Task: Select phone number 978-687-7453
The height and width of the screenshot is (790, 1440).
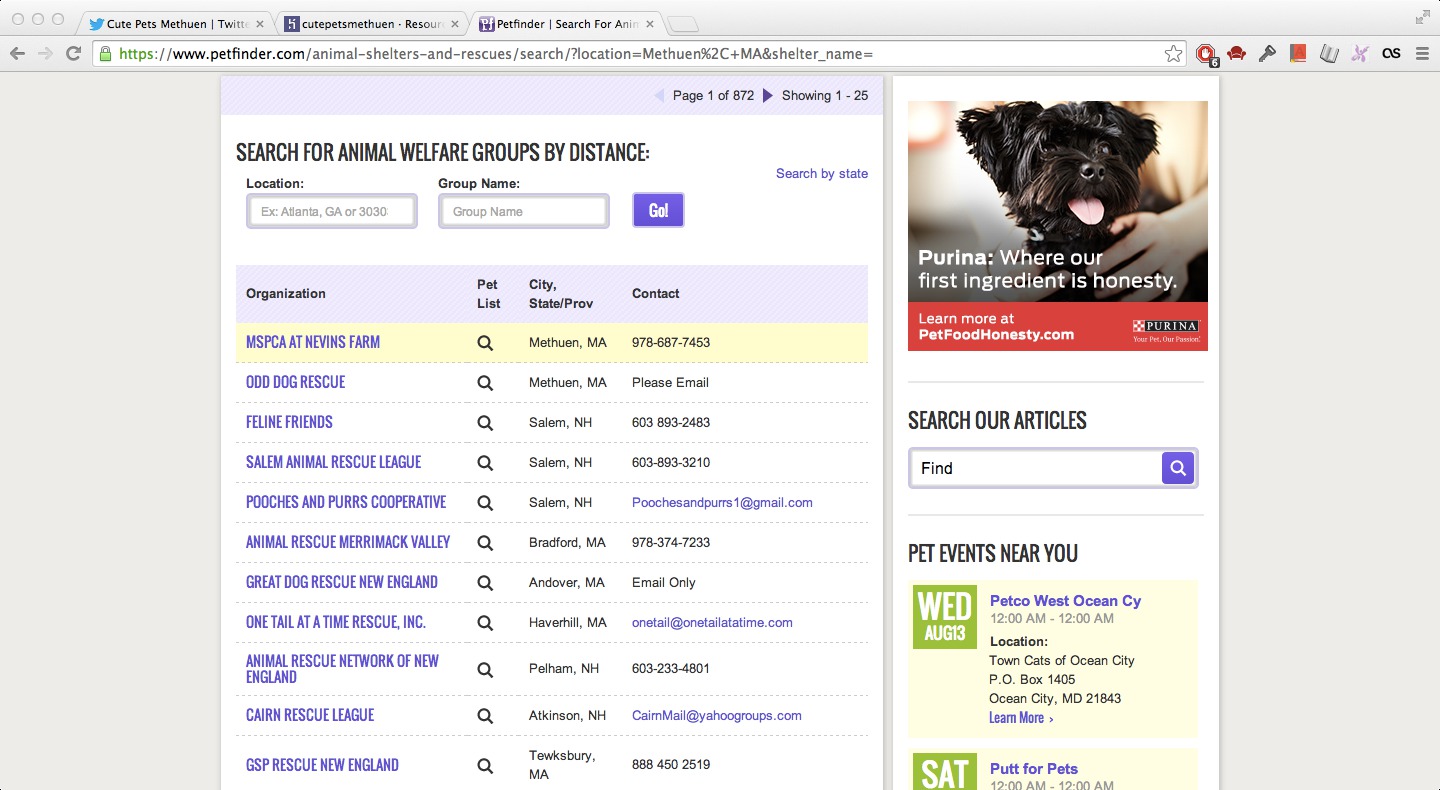Action: (x=671, y=343)
